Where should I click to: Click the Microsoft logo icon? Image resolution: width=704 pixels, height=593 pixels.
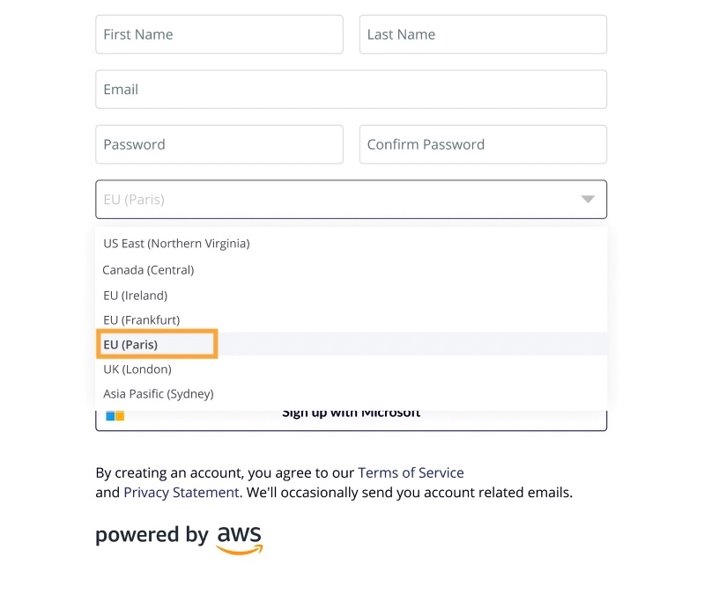pyautogui.click(x=115, y=416)
